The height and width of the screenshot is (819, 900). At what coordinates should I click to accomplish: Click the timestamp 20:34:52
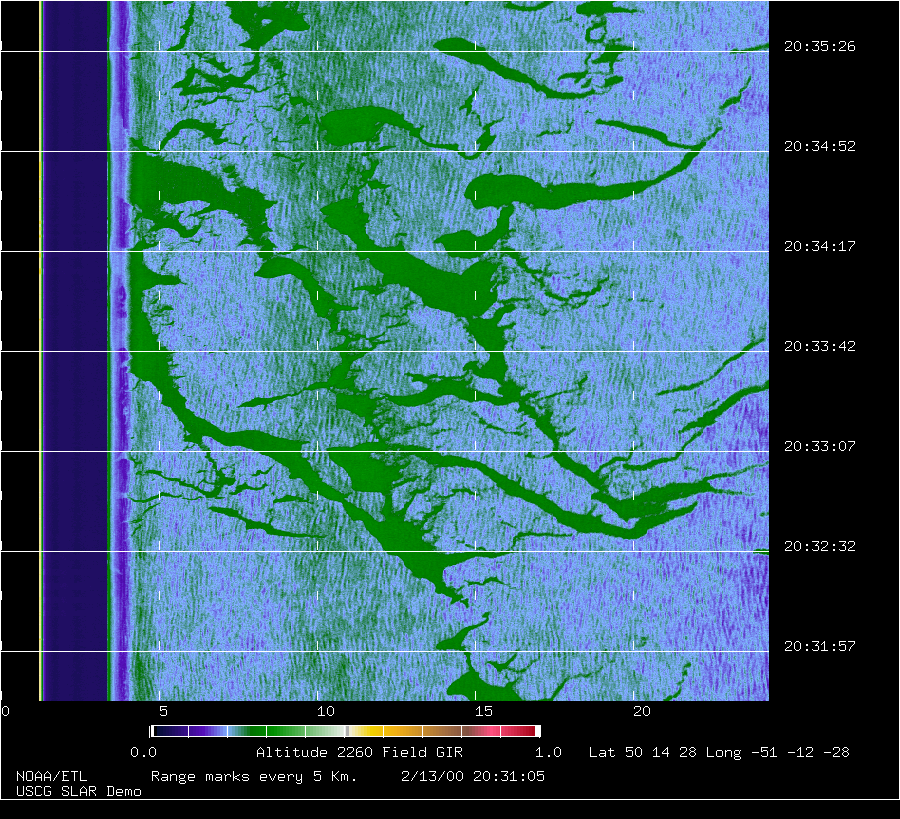click(819, 146)
